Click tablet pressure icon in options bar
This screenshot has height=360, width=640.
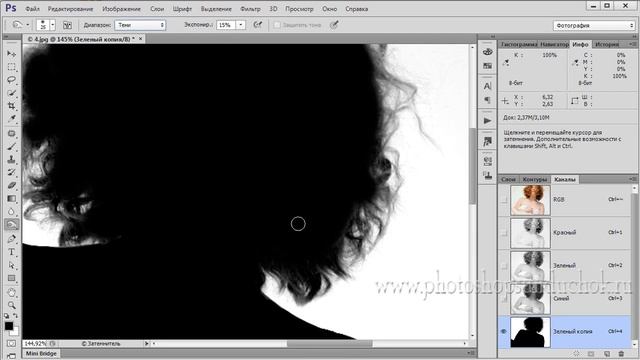[334, 25]
